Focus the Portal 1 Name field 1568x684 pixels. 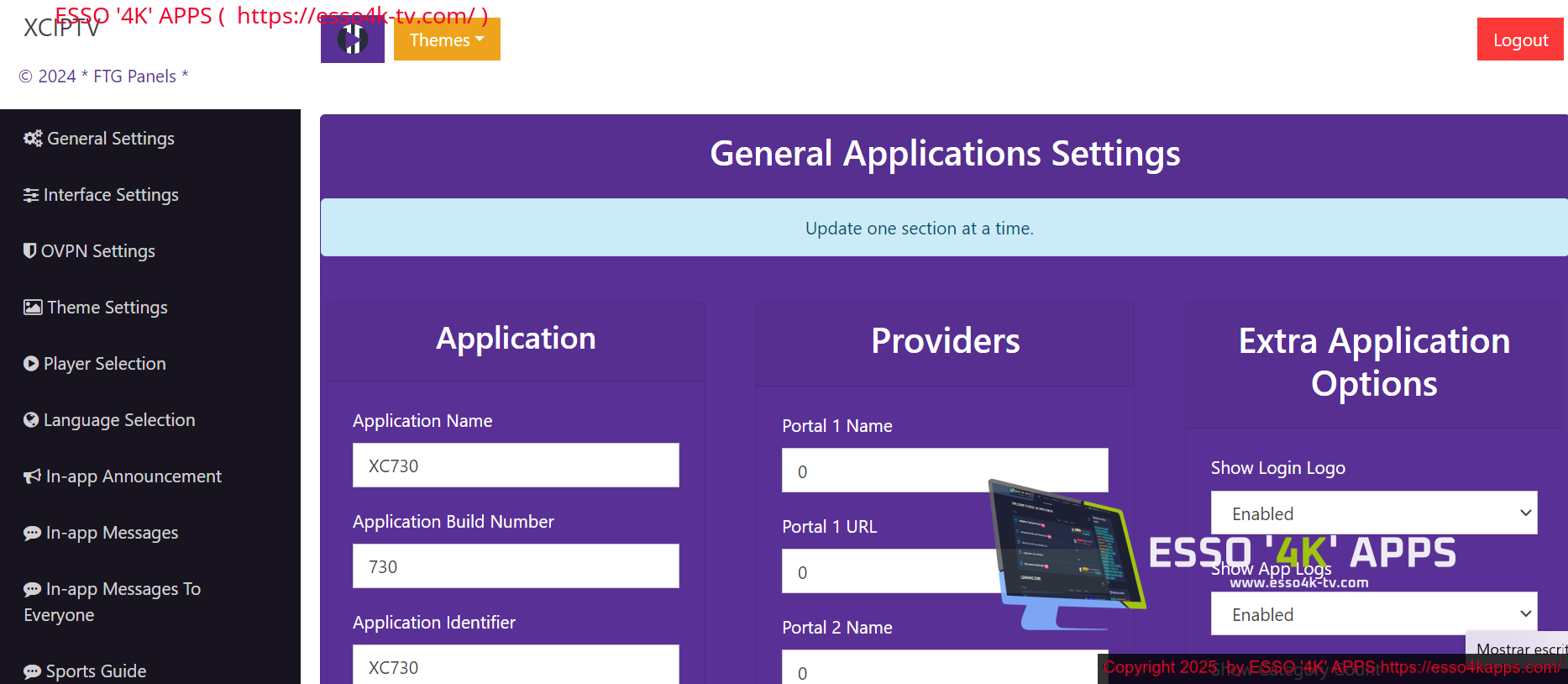pyautogui.click(x=945, y=470)
